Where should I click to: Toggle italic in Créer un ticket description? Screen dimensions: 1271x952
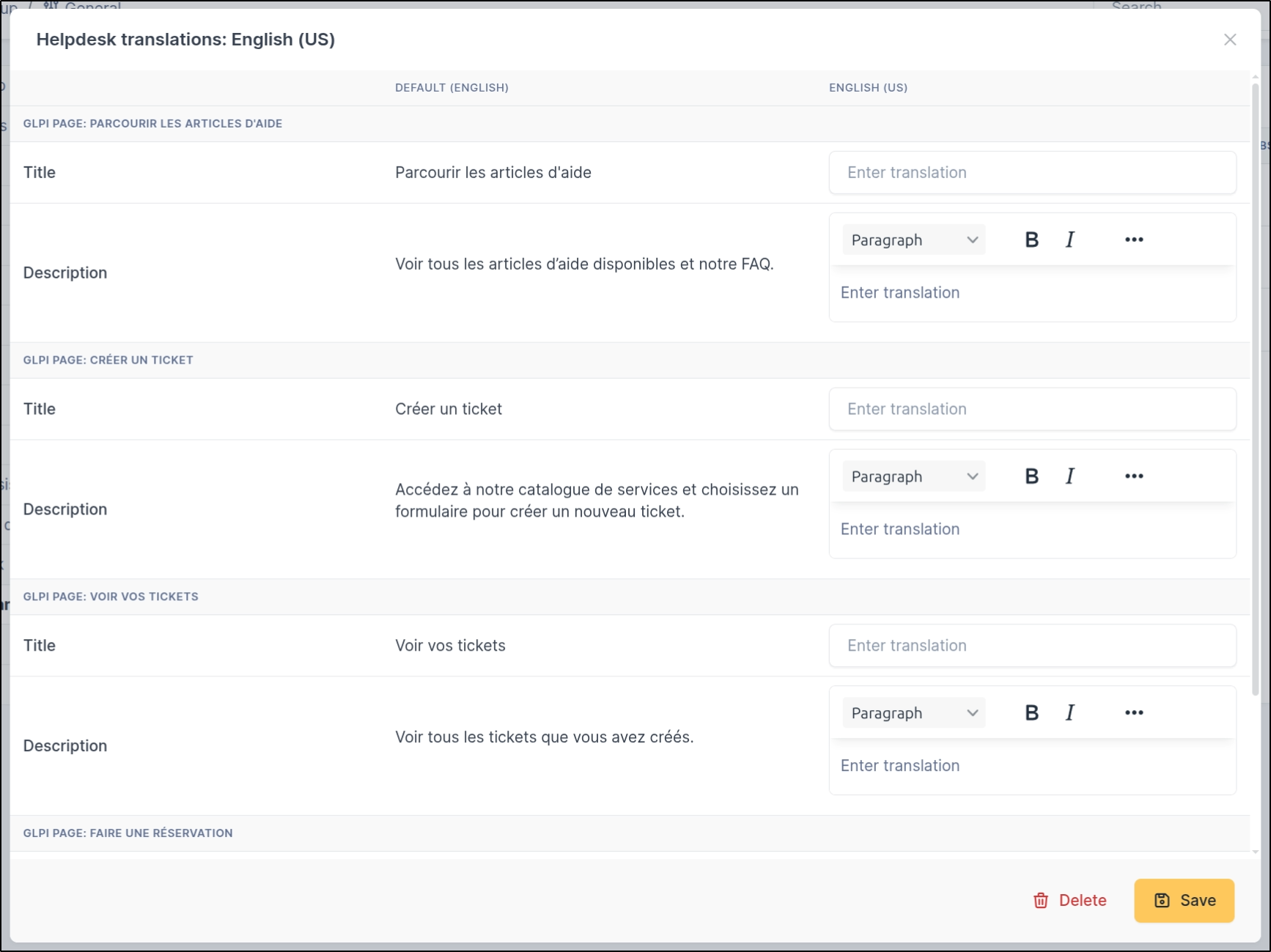pyautogui.click(x=1069, y=476)
